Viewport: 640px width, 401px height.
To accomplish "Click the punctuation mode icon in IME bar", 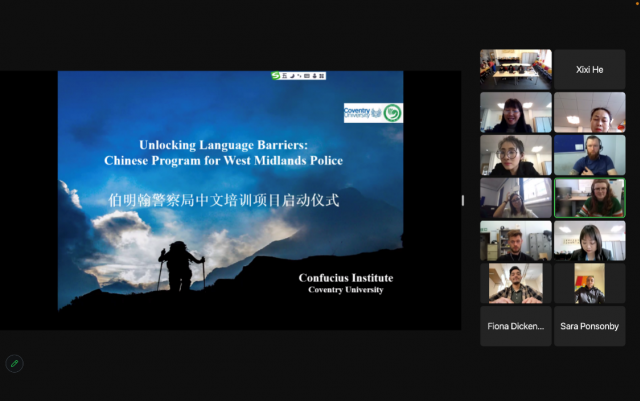I will pyautogui.click(x=299, y=76).
